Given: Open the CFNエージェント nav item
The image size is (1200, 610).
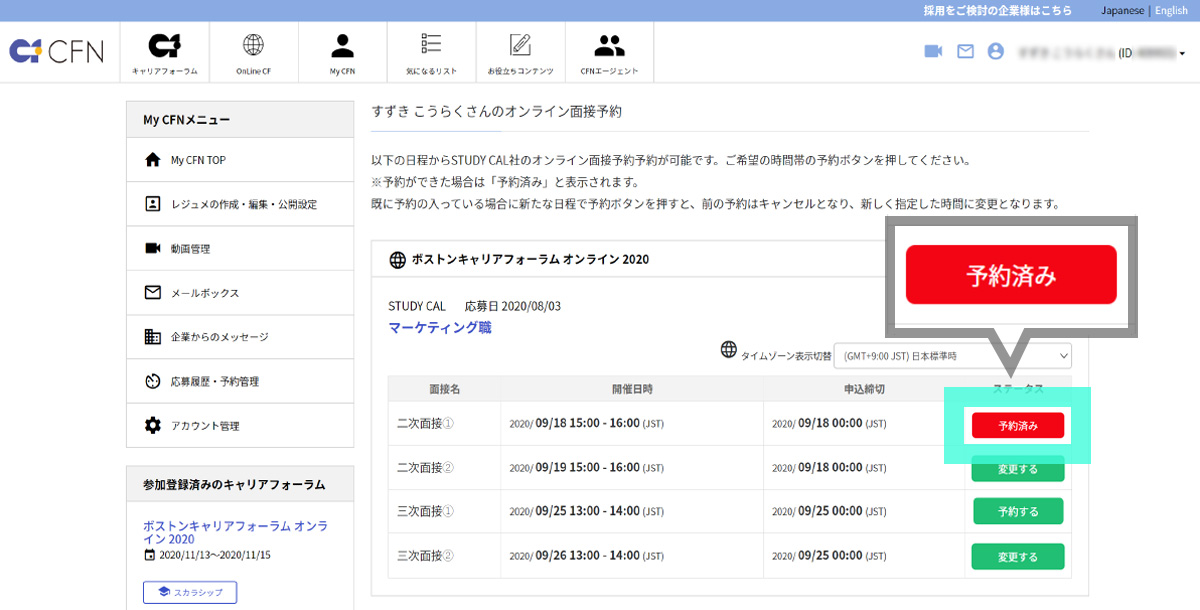Looking at the screenshot, I should (610, 52).
